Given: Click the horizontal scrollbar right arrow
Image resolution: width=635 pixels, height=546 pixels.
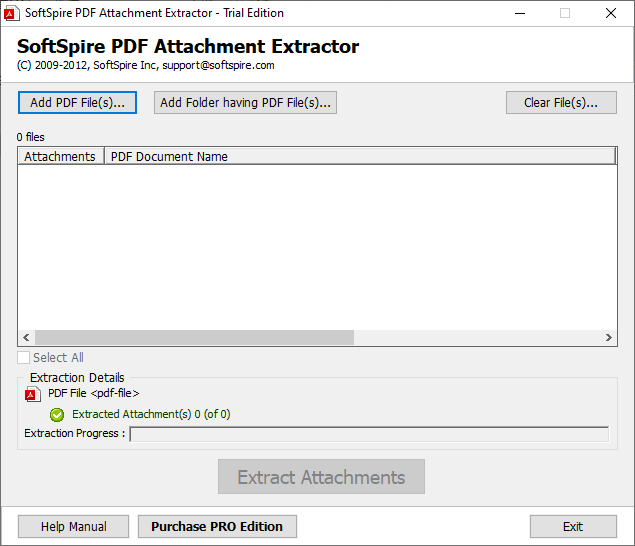Looking at the screenshot, I should coord(607,338).
